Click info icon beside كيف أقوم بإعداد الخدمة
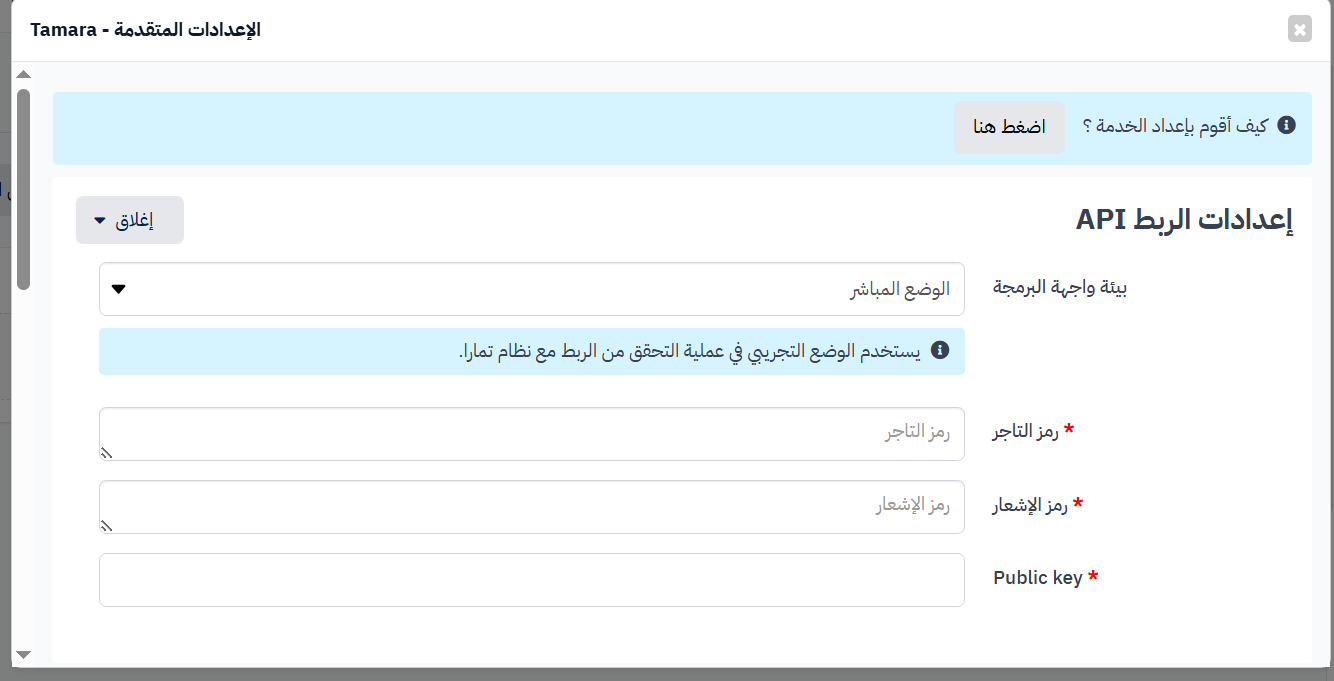The image size is (1334, 681). pos(1288,125)
